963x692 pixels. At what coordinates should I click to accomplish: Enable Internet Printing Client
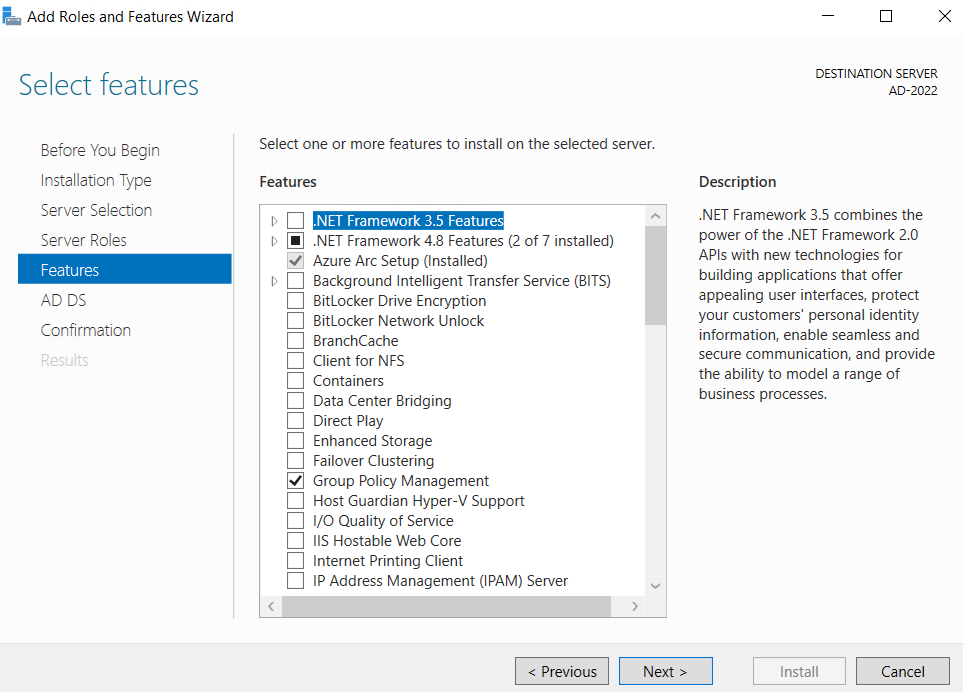[x=295, y=560]
